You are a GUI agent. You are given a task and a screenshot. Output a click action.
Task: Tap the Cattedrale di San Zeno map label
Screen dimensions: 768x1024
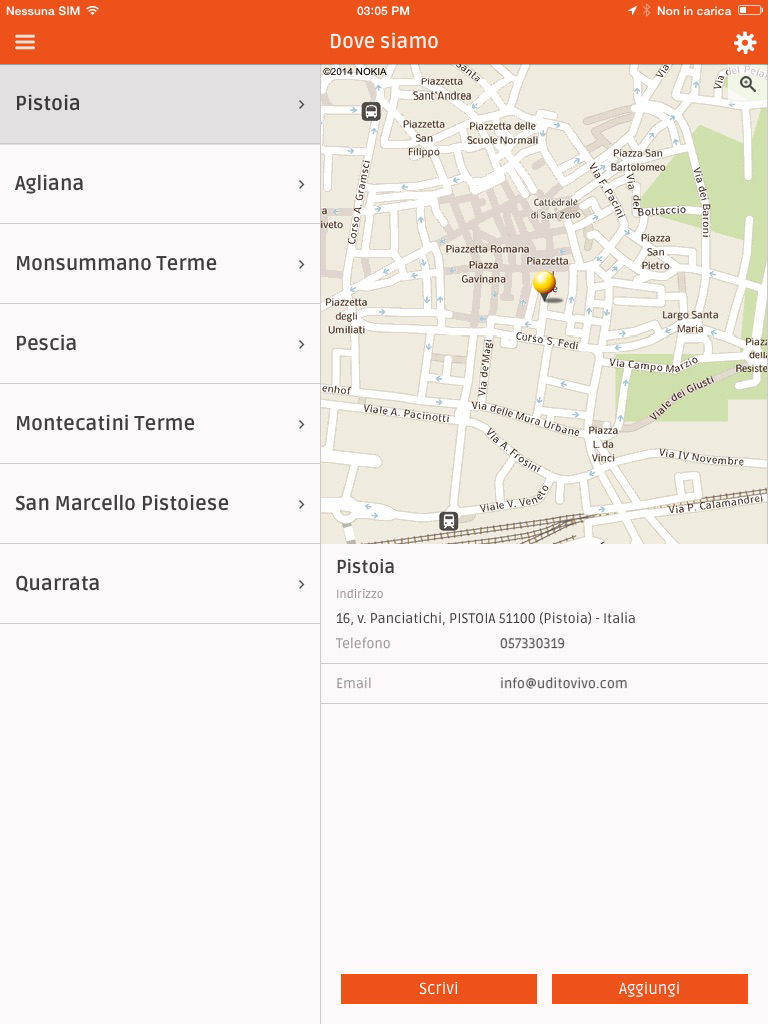coord(555,209)
